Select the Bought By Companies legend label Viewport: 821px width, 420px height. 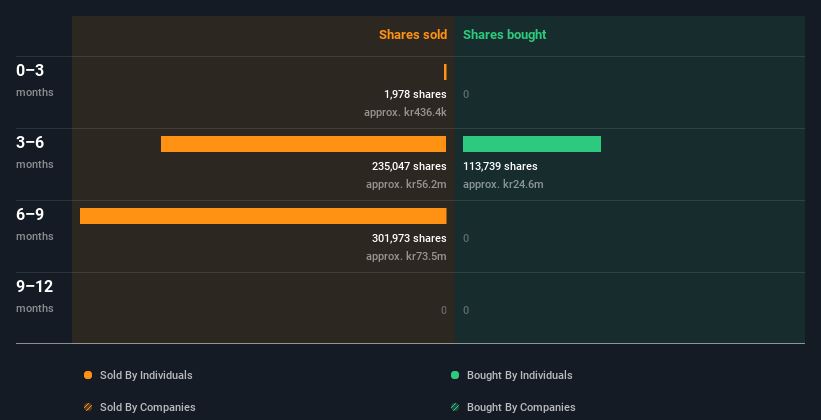521,407
